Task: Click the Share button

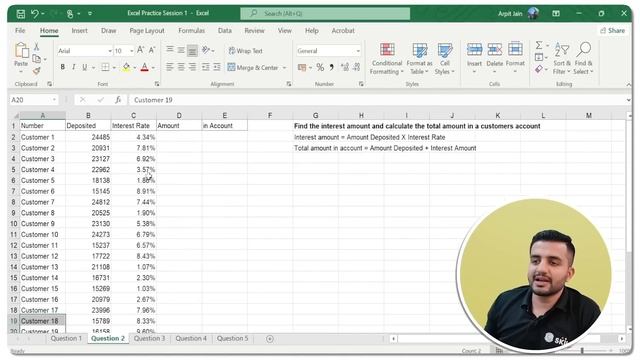Action: (x=613, y=31)
